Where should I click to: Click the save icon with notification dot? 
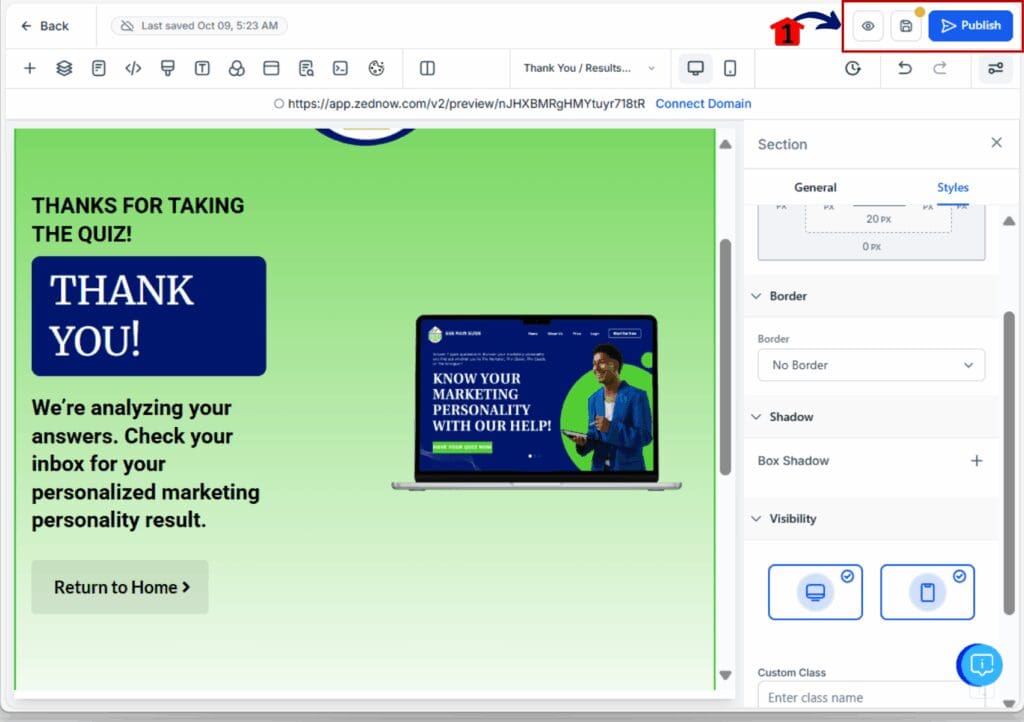pyautogui.click(x=905, y=26)
